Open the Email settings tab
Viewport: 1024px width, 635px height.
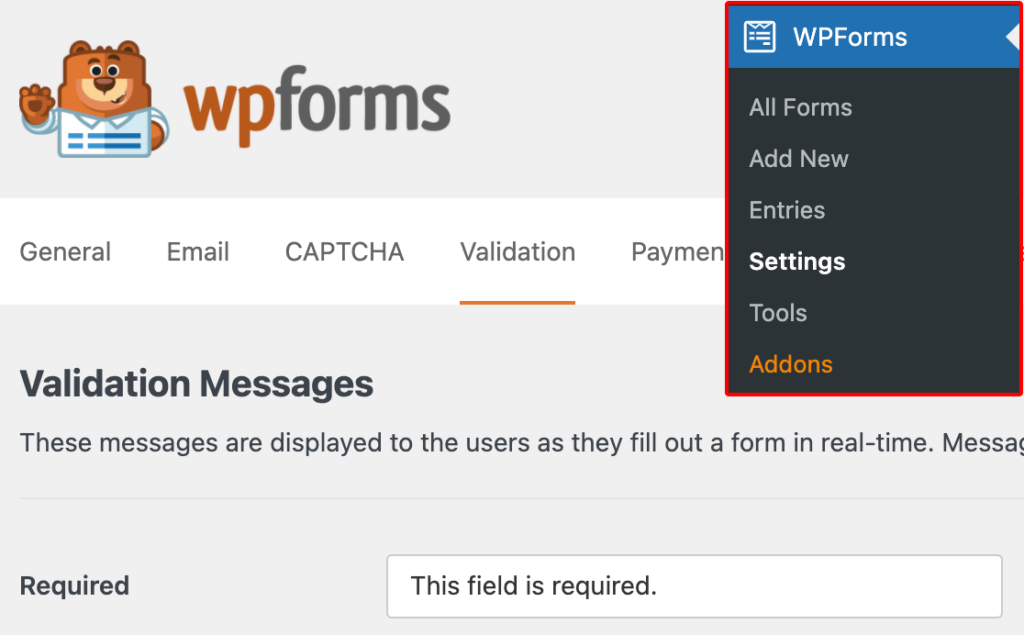pos(198,252)
